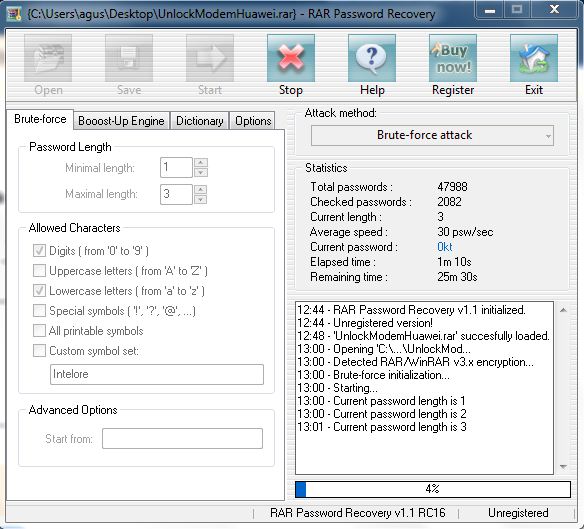584x529 pixels.
Task: Click current password value '0kt'
Action: (x=445, y=247)
